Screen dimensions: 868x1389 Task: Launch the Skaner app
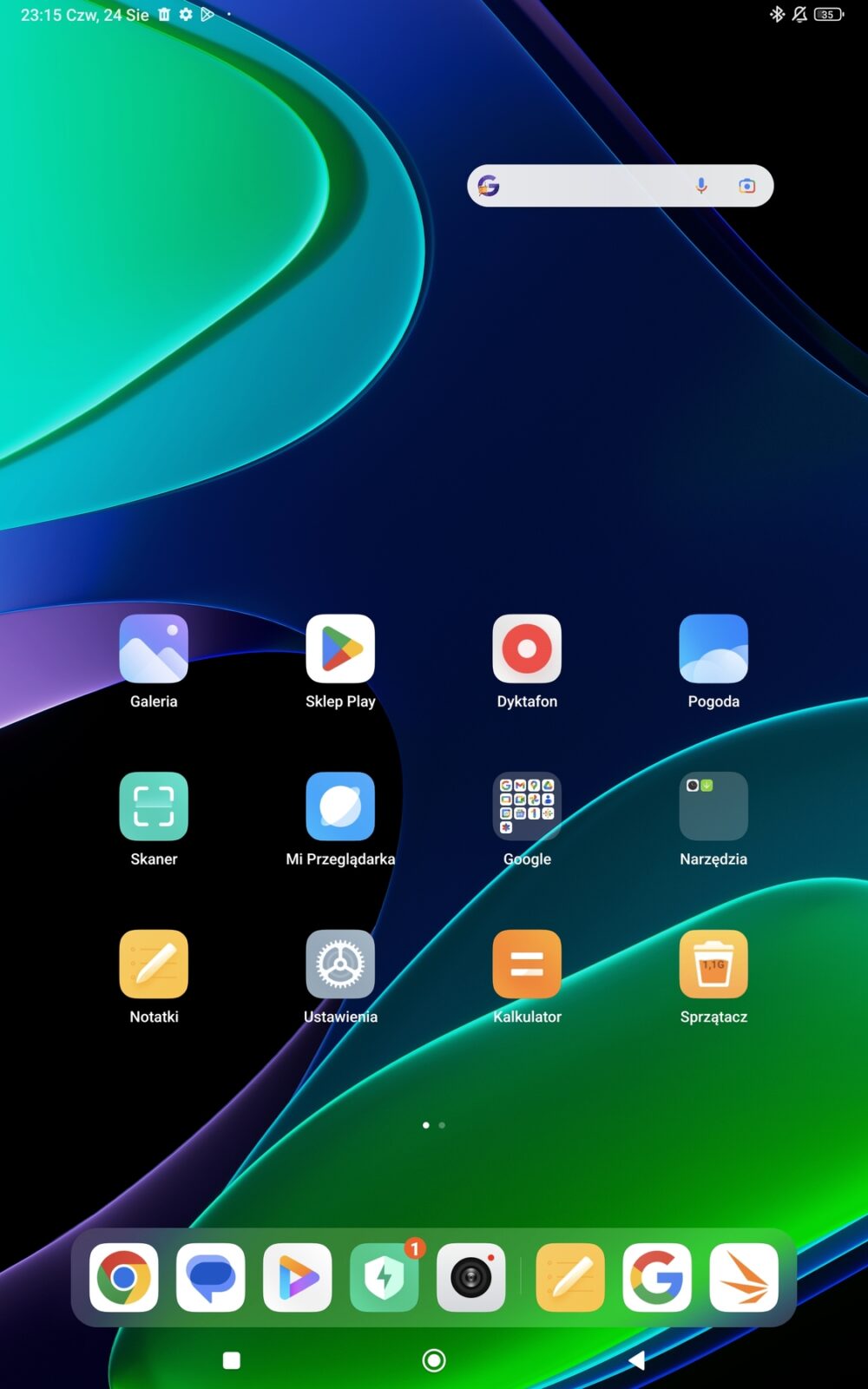click(x=154, y=806)
